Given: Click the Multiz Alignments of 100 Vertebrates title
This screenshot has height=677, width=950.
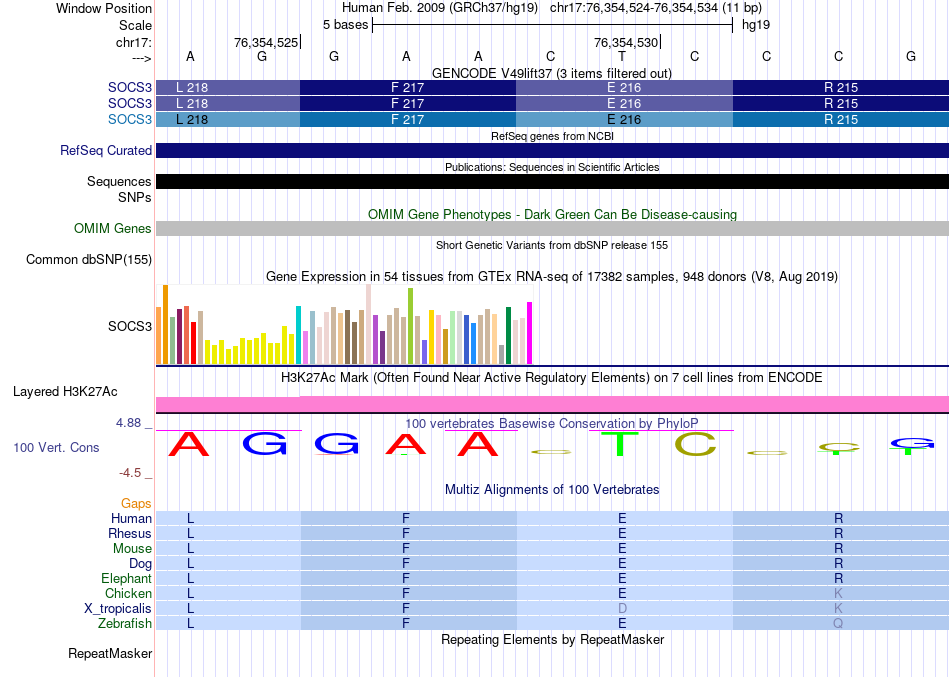Looking at the screenshot, I should click(552, 489).
